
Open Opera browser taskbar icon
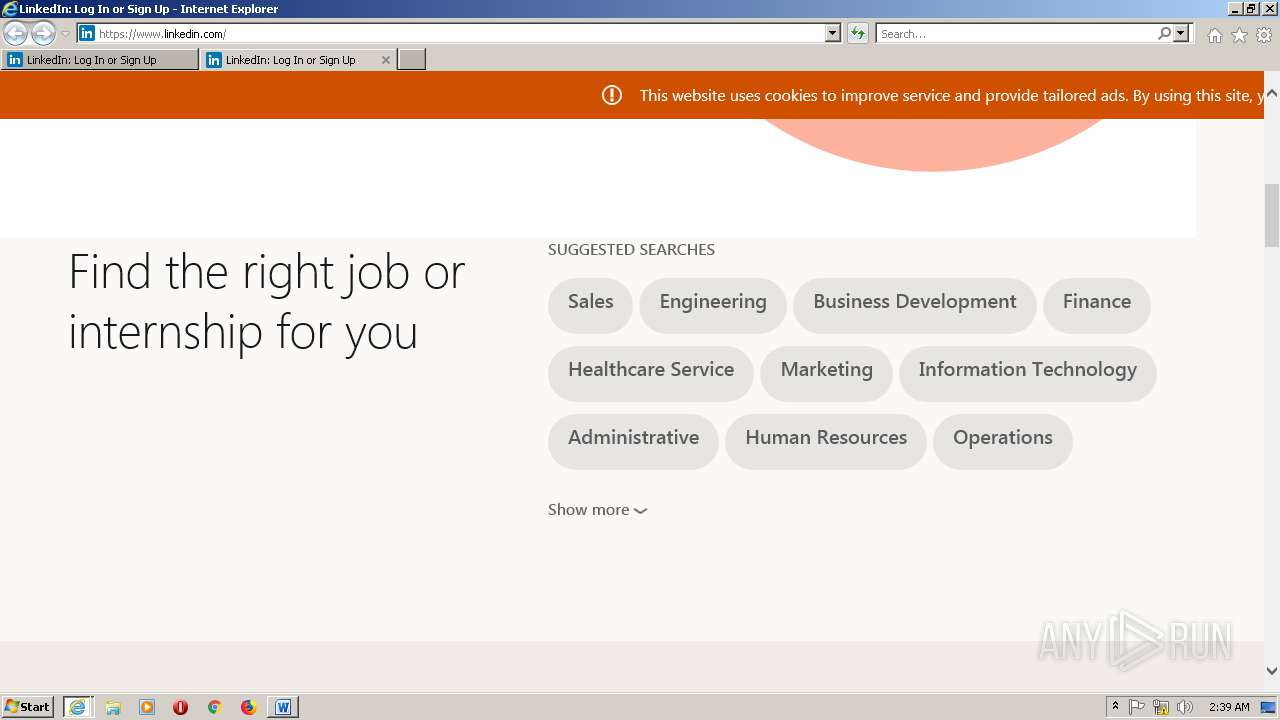click(x=181, y=707)
